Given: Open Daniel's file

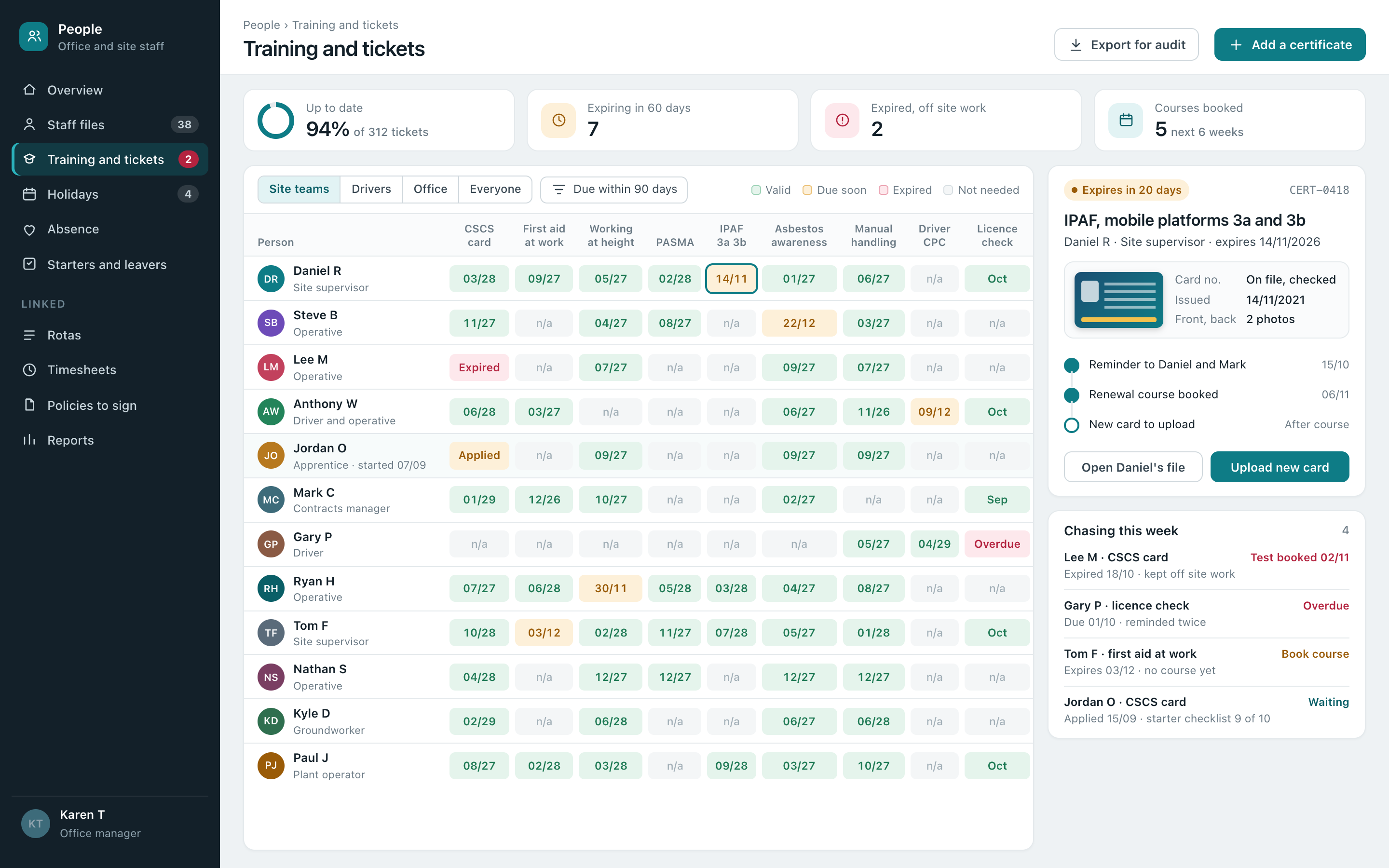Looking at the screenshot, I should pos(1132,467).
